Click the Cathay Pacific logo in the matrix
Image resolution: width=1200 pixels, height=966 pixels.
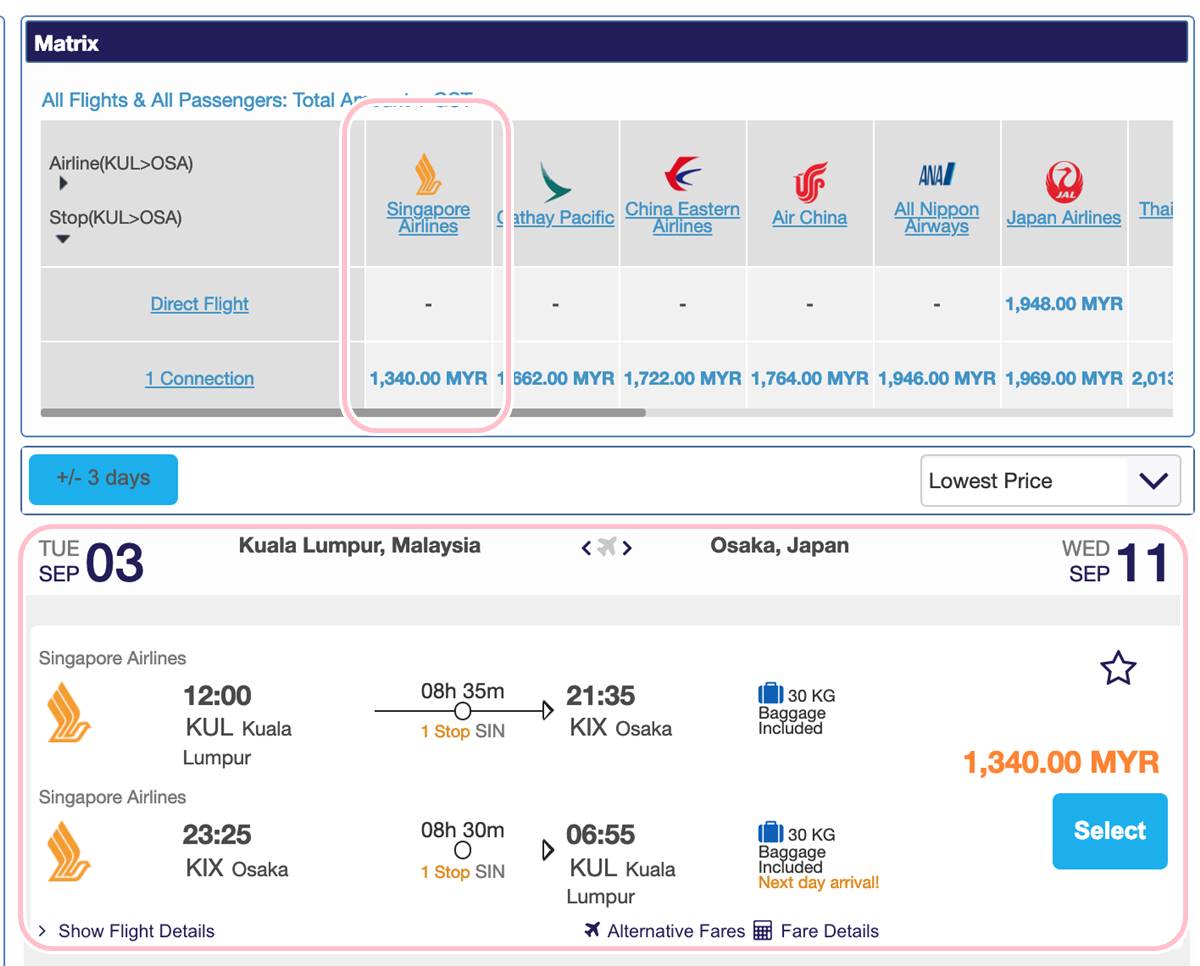(x=556, y=183)
